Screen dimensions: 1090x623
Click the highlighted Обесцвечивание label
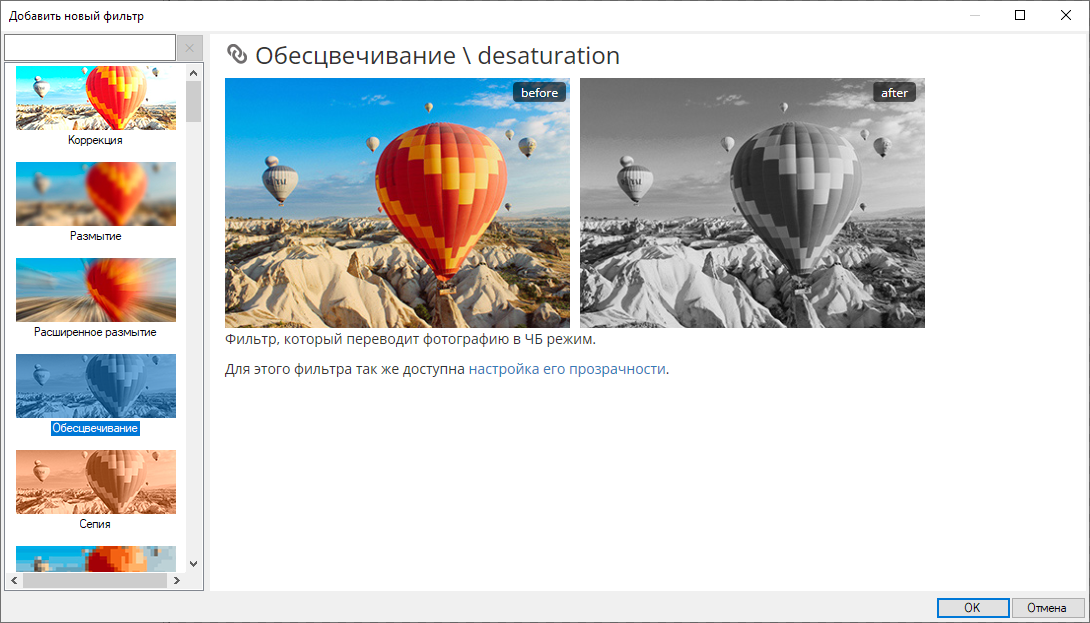pyautogui.click(x=95, y=428)
